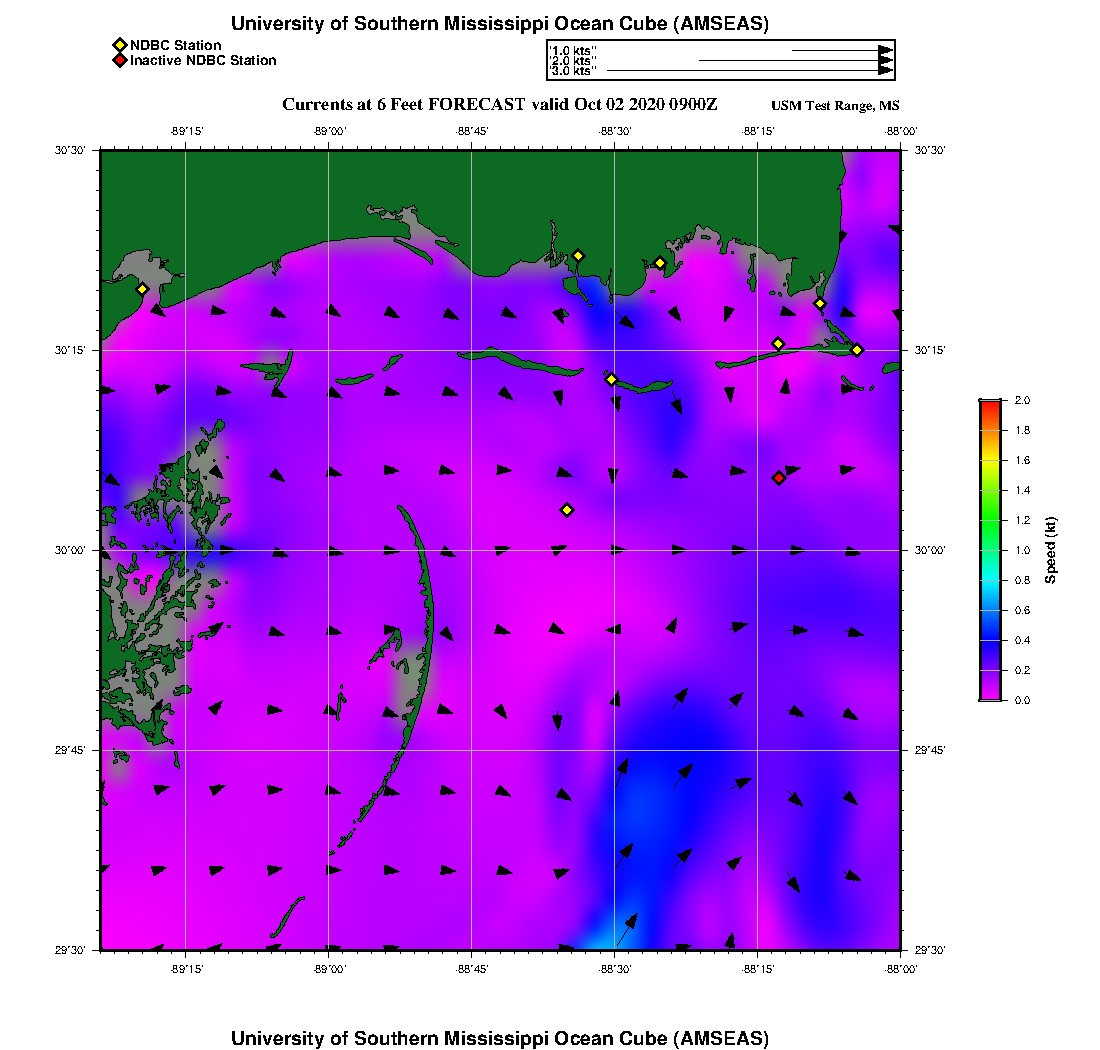Select the northernmost yellow station marker on map
The width and height of the screenshot is (1100, 1050).
coord(578,256)
